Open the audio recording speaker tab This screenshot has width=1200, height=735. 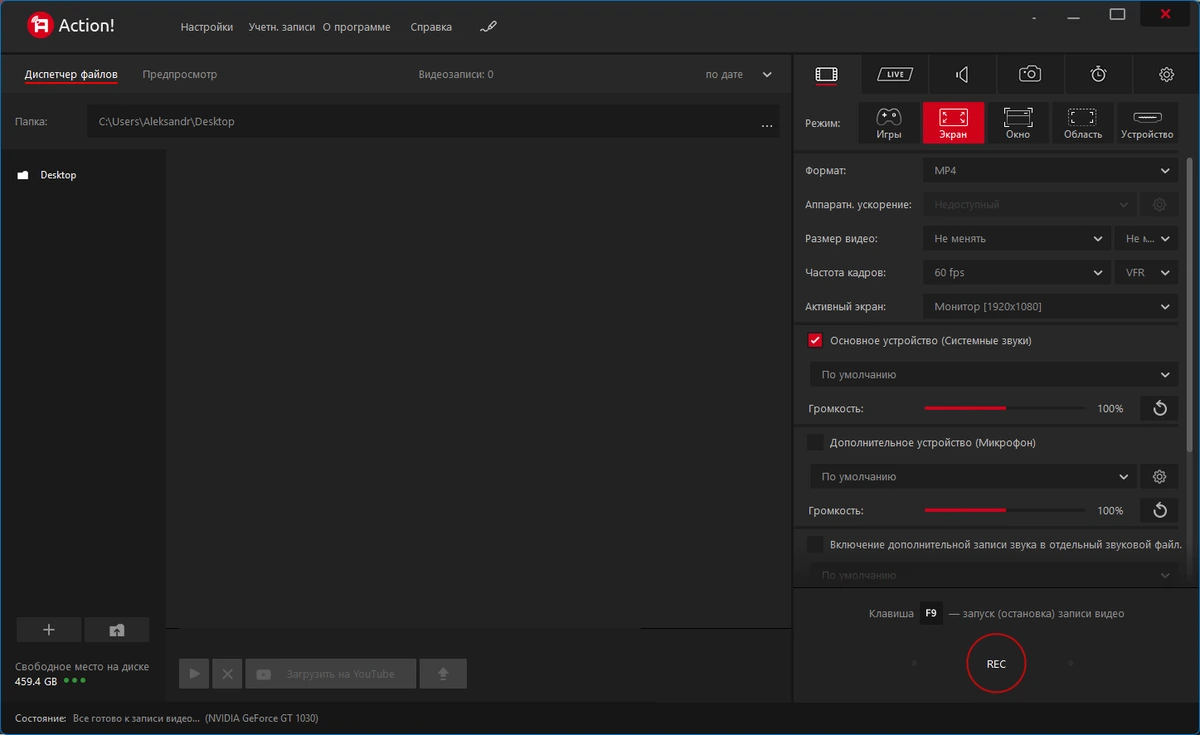(962, 74)
